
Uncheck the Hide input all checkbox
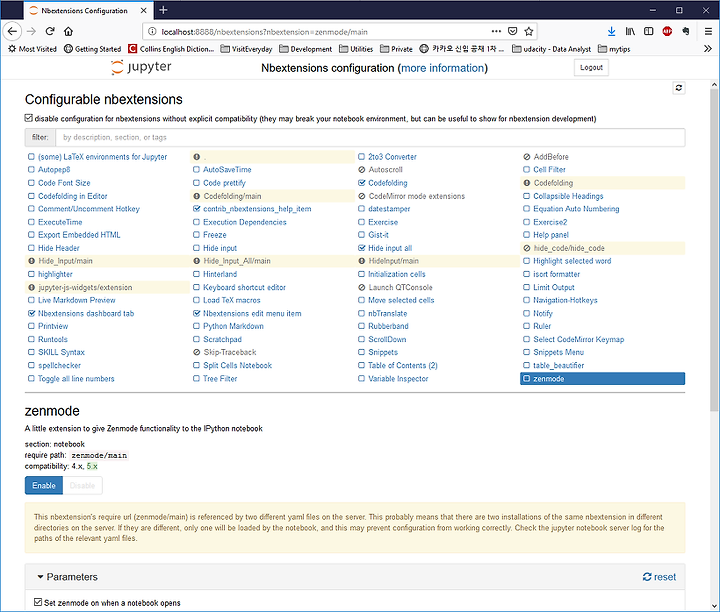361,248
